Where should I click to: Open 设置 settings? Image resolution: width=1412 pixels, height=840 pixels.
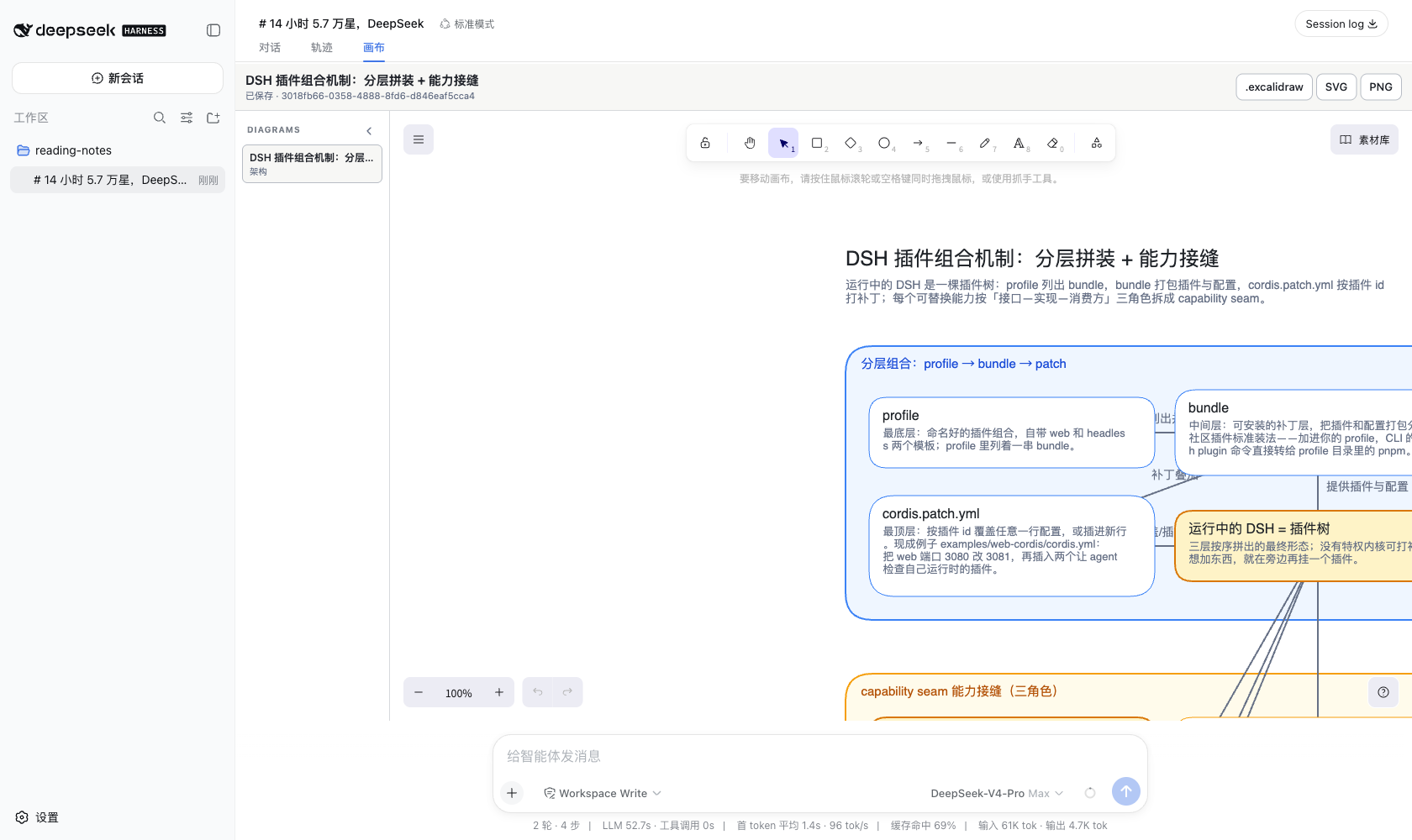[37, 817]
